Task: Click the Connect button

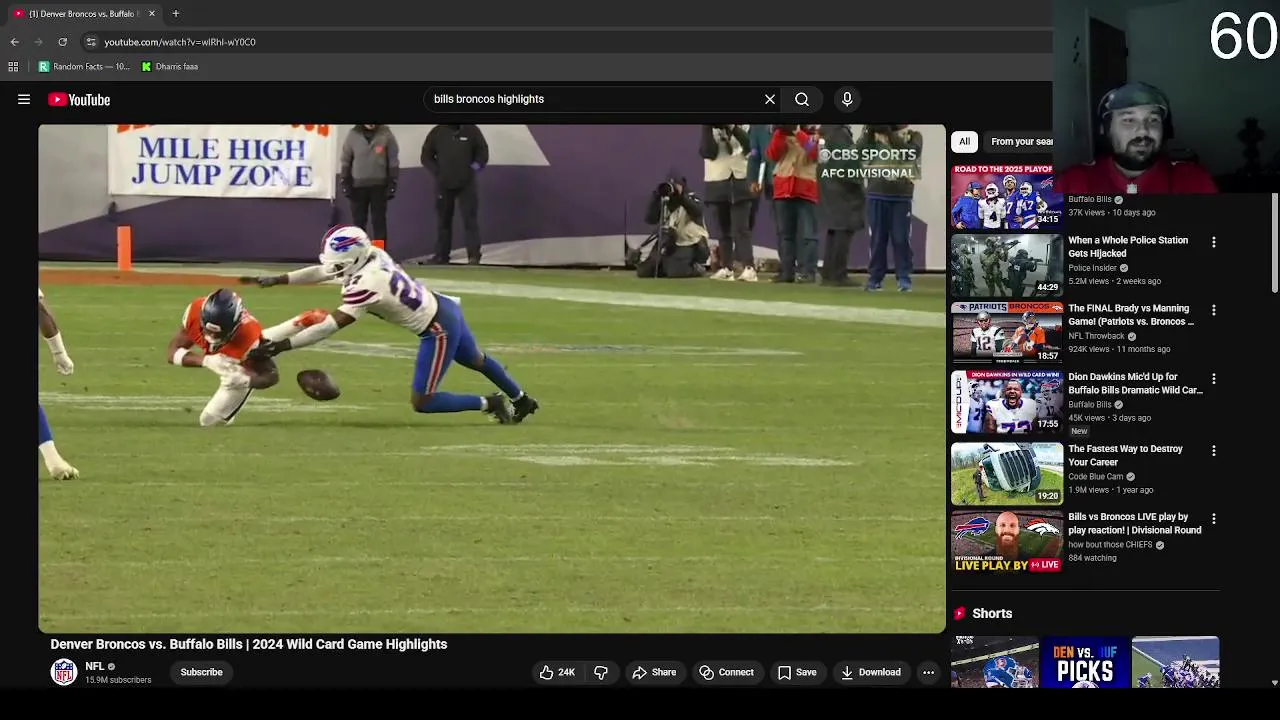Action: tap(727, 672)
